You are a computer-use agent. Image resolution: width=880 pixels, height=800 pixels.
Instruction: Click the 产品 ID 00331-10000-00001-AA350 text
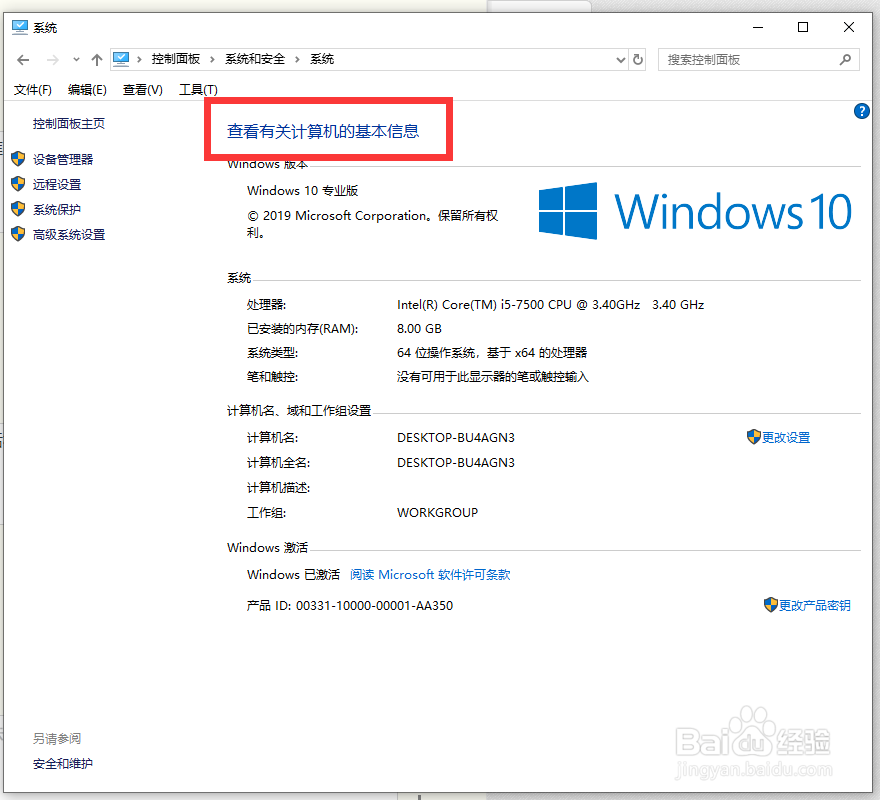350,606
